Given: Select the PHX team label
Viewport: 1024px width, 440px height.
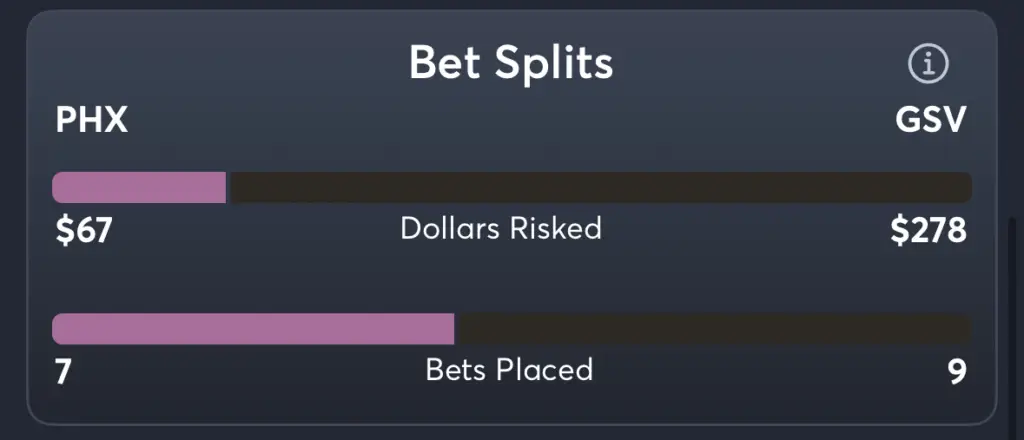Looking at the screenshot, I should [91, 121].
